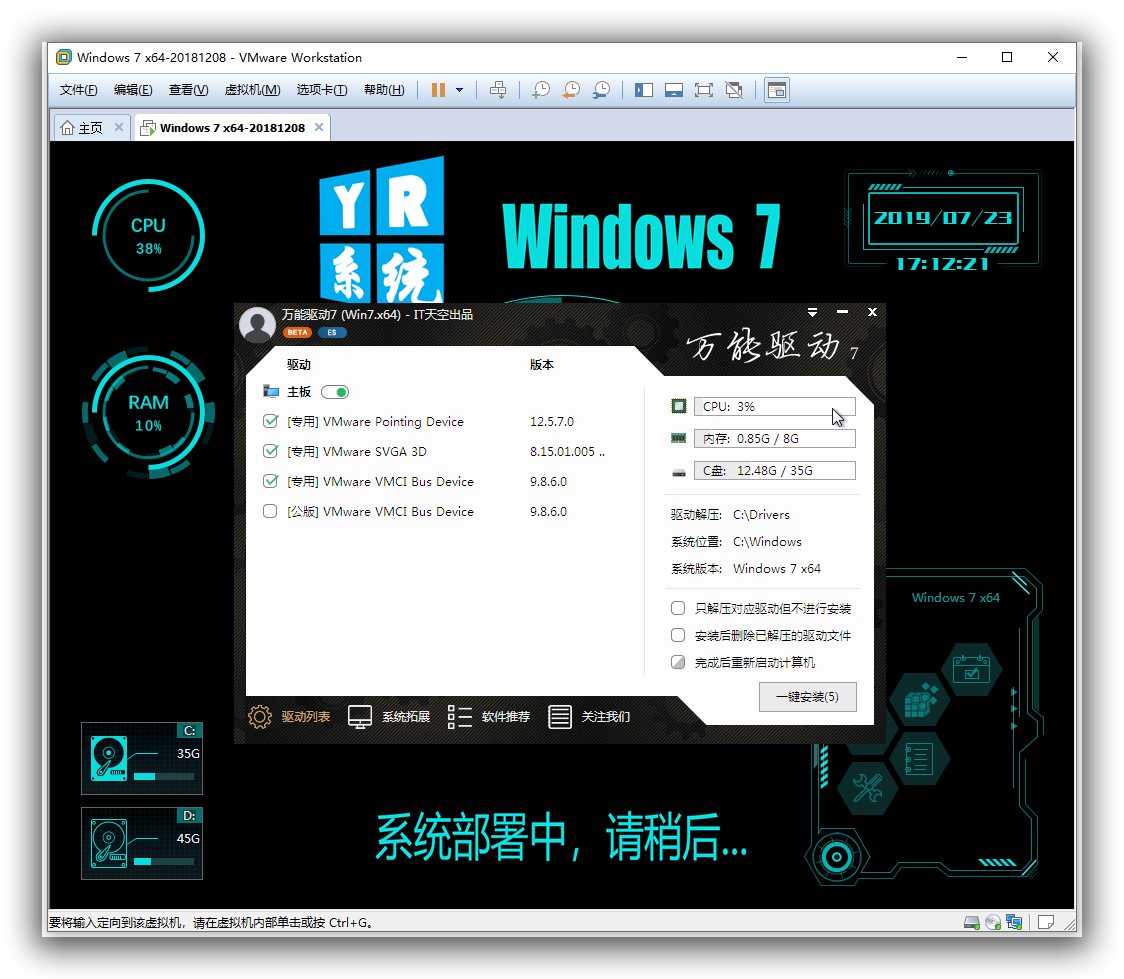This screenshot has height=979, width=1124.
Task: Enable 安装后删除已解压的驱动文件 option
Action: click(677, 635)
